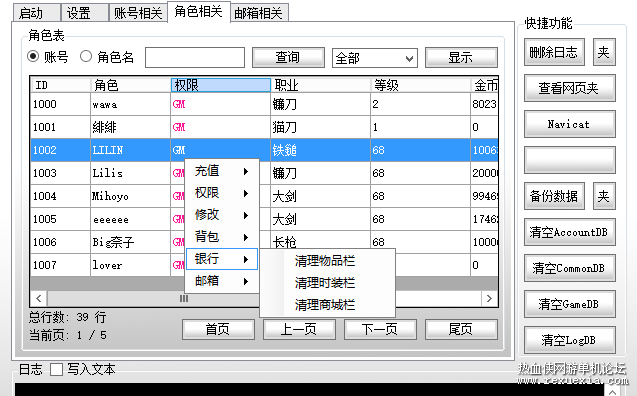637x396 pixels.
Task: Expand the 修改 context submenu
Action: point(222,215)
